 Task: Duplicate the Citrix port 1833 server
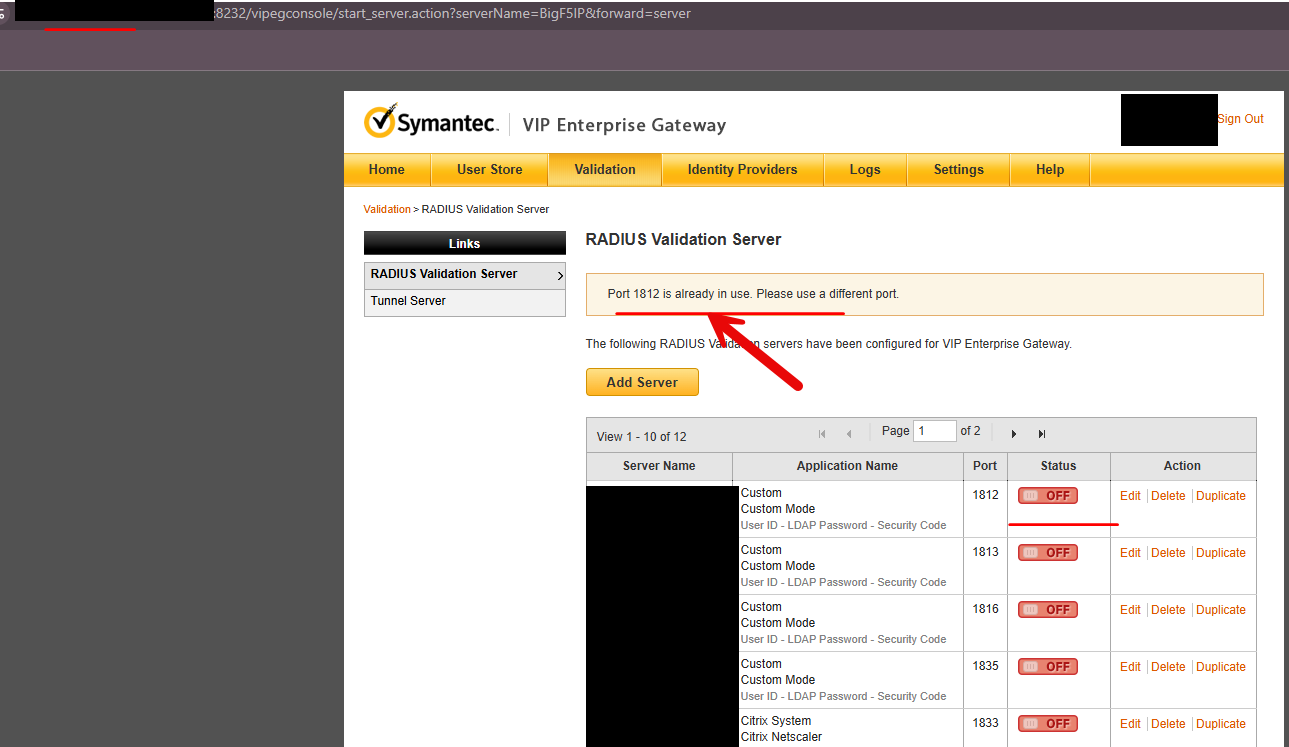click(1221, 724)
